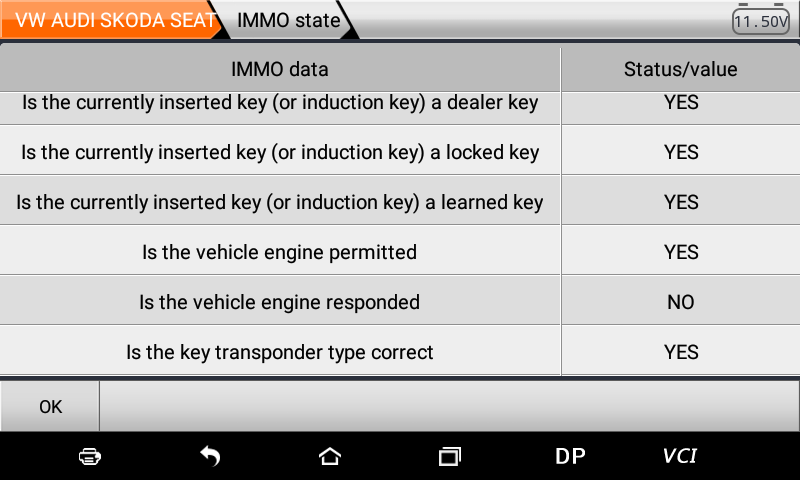Tap the VCI connection icon
Viewport: 800px width, 480px height.
[x=680, y=456]
